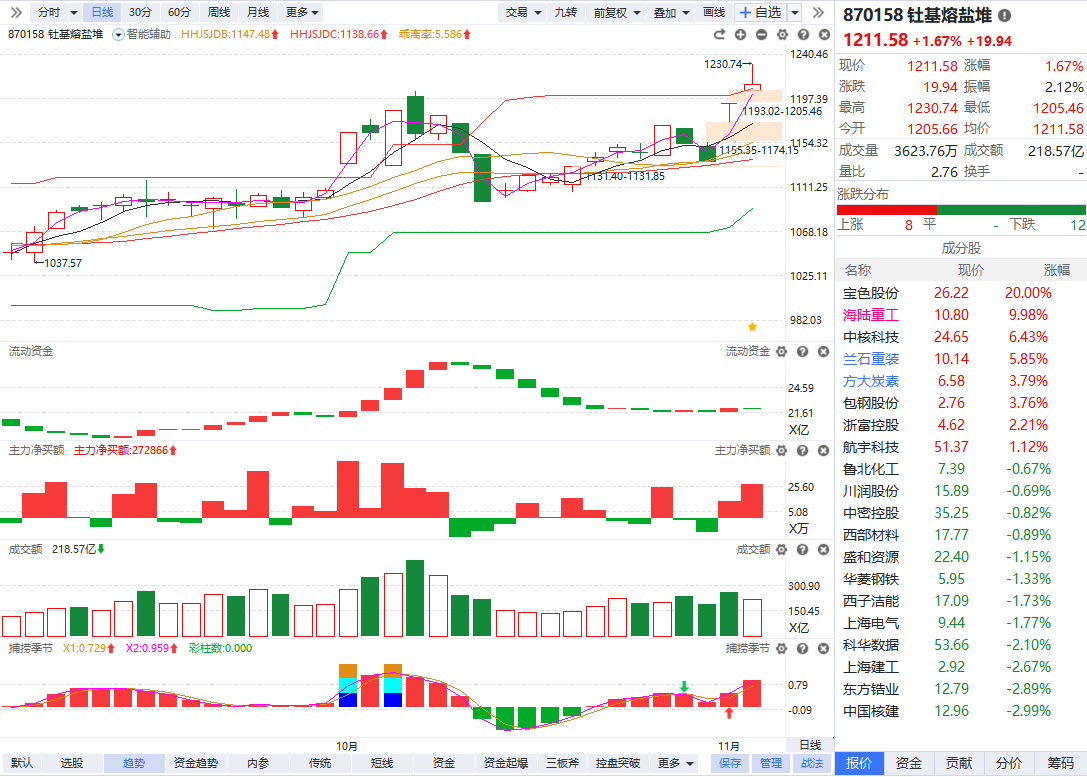Toggle the 画线 drawing mode
The image size is (1087, 777).
click(713, 12)
